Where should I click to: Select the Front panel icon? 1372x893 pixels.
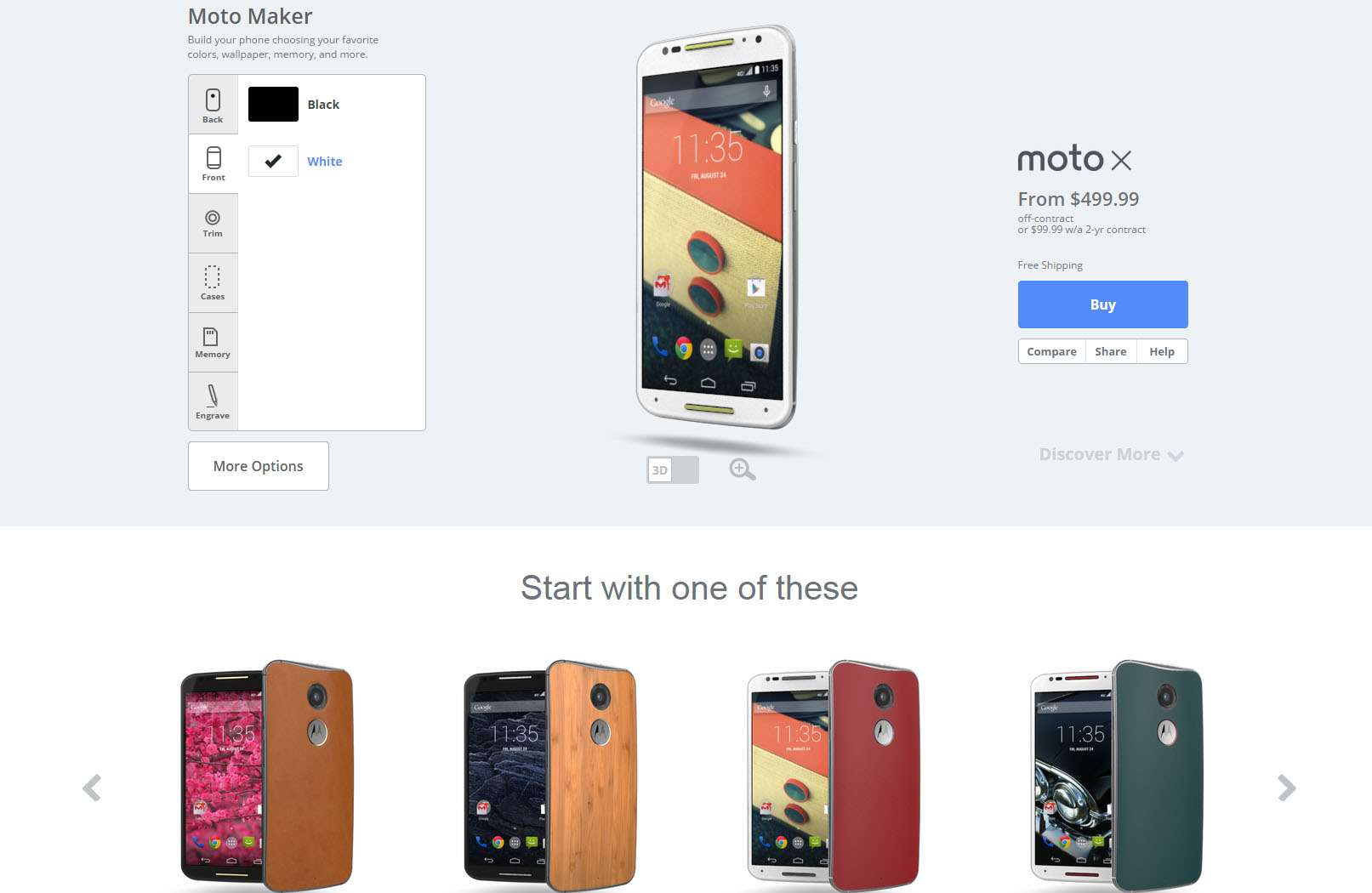click(x=213, y=157)
